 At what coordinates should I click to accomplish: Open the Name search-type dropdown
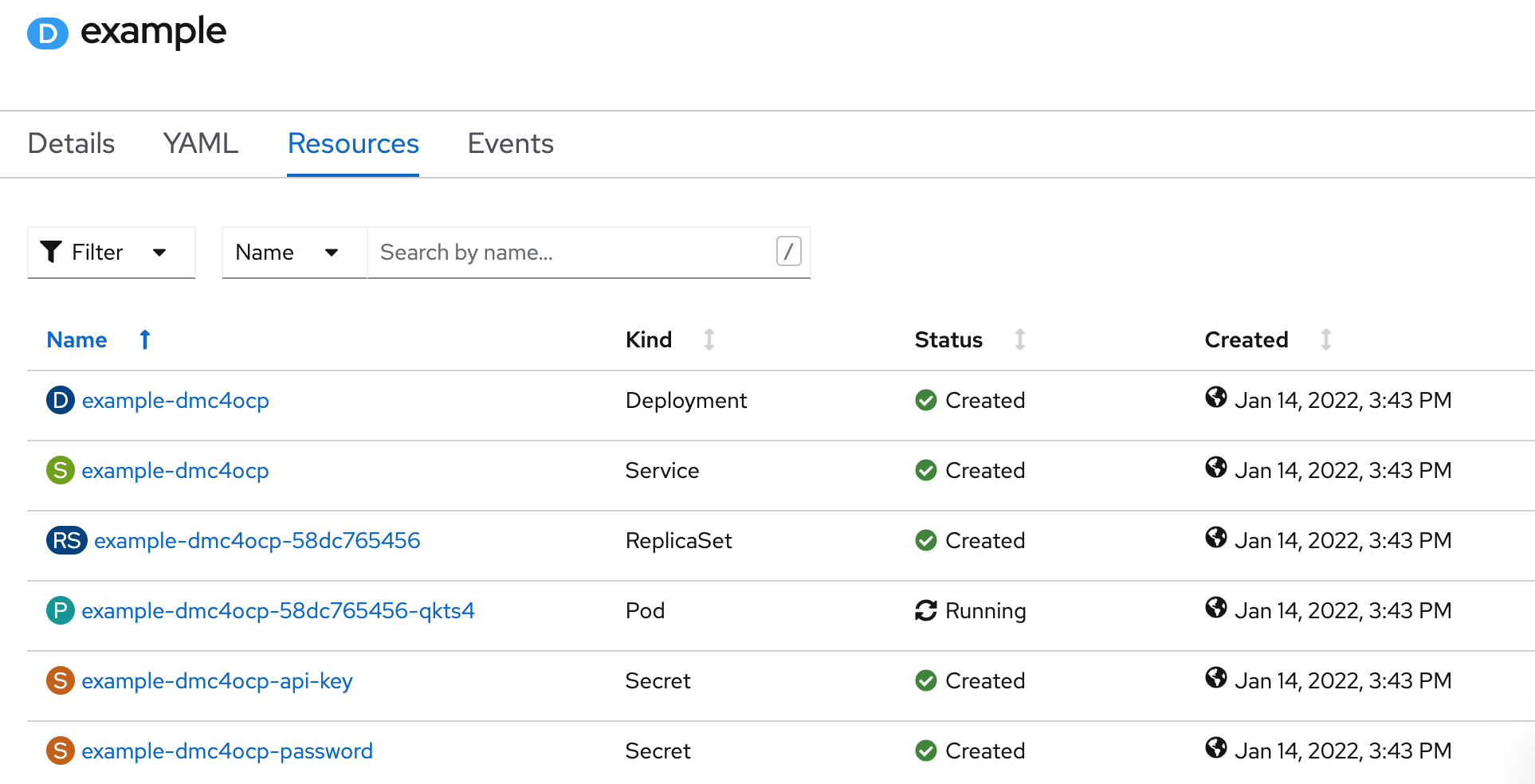pyautogui.click(x=292, y=252)
